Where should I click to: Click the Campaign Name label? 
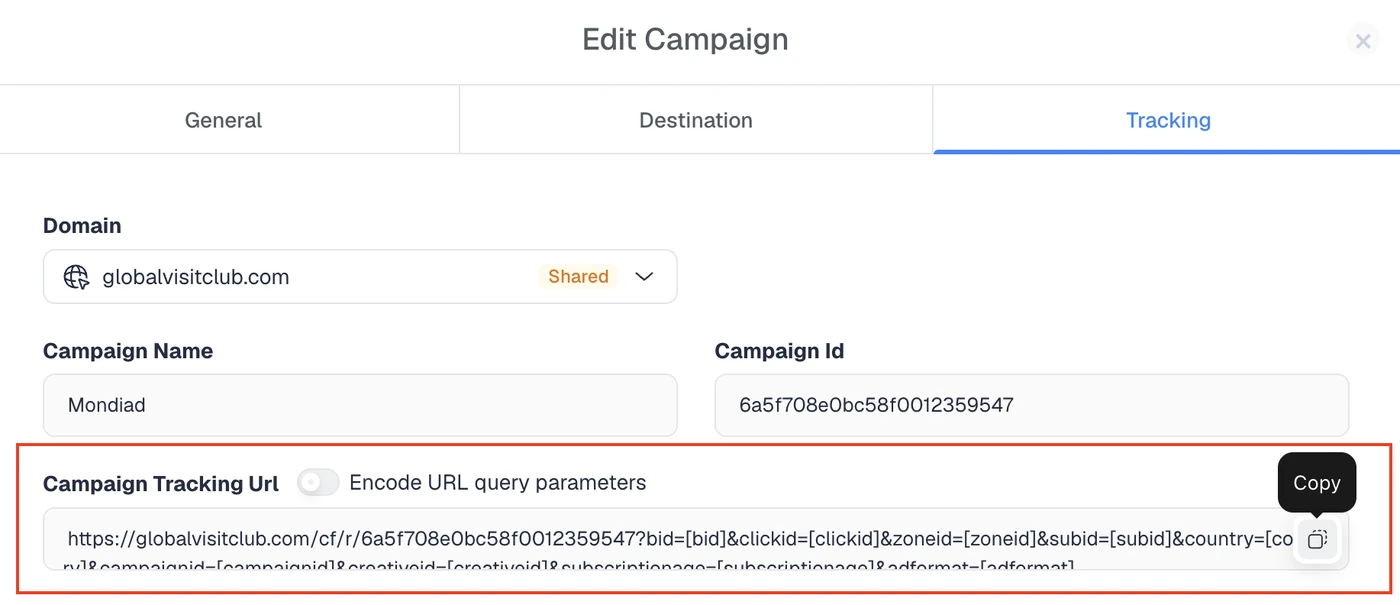click(x=128, y=351)
